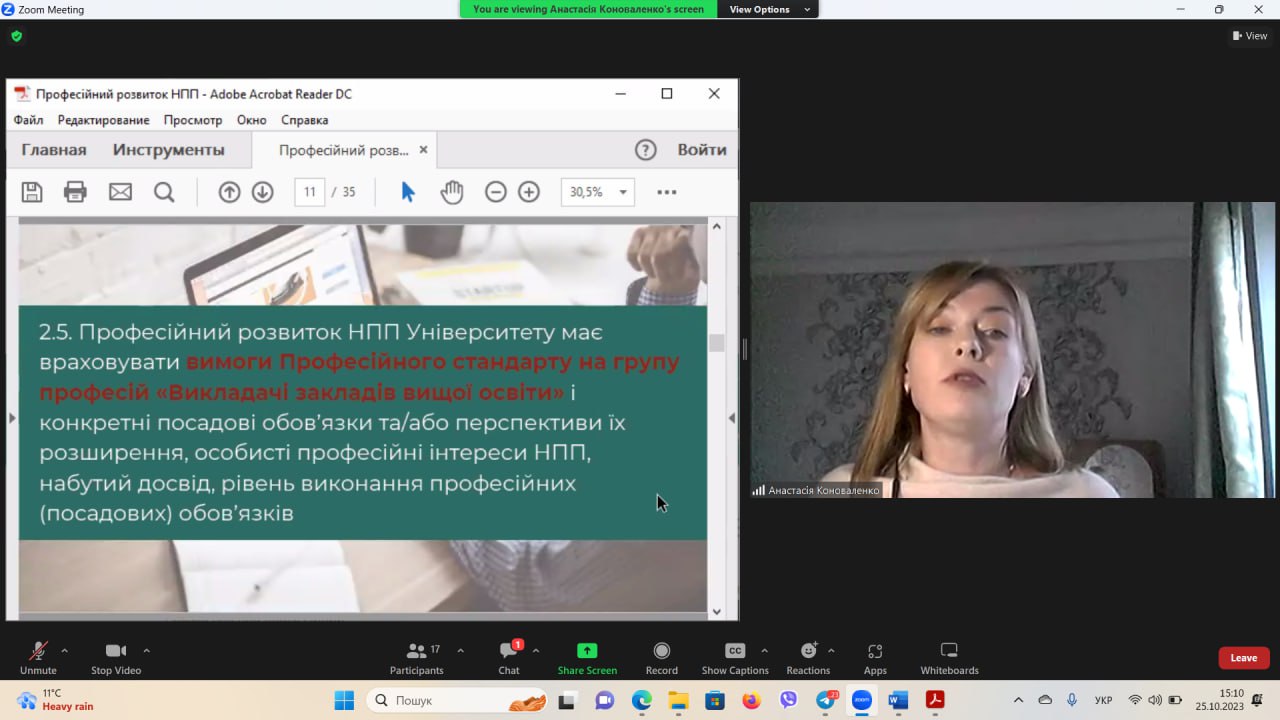
Task: Open the Participants panel
Action: pyautogui.click(x=417, y=658)
